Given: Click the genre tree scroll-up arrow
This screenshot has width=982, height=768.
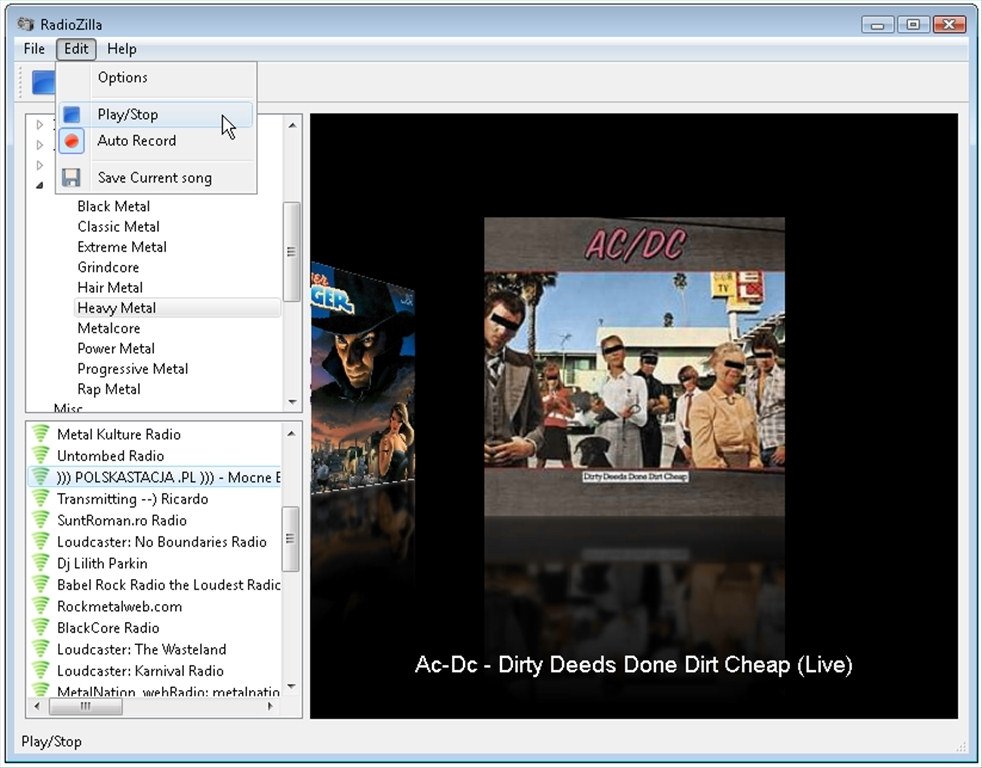Looking at the screenshot, I should [x=292, y=125].
